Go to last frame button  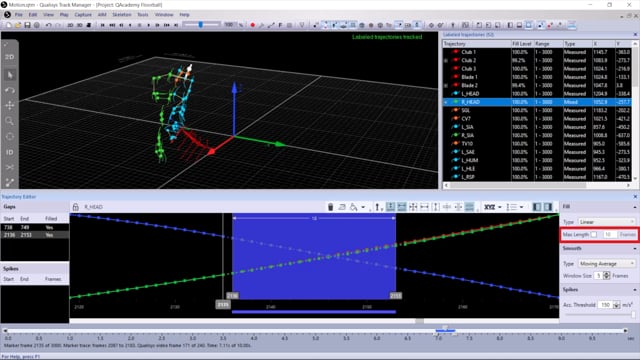(x=176, y=25)
